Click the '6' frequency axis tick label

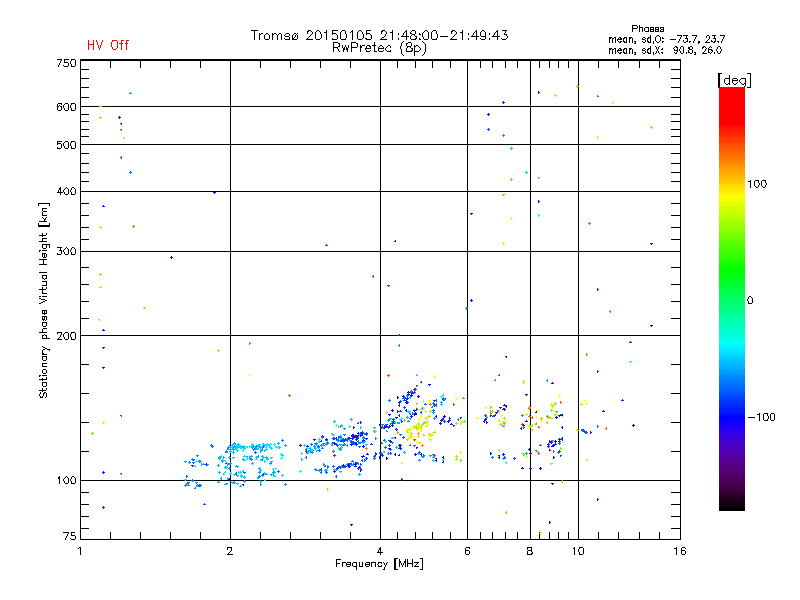467,551
